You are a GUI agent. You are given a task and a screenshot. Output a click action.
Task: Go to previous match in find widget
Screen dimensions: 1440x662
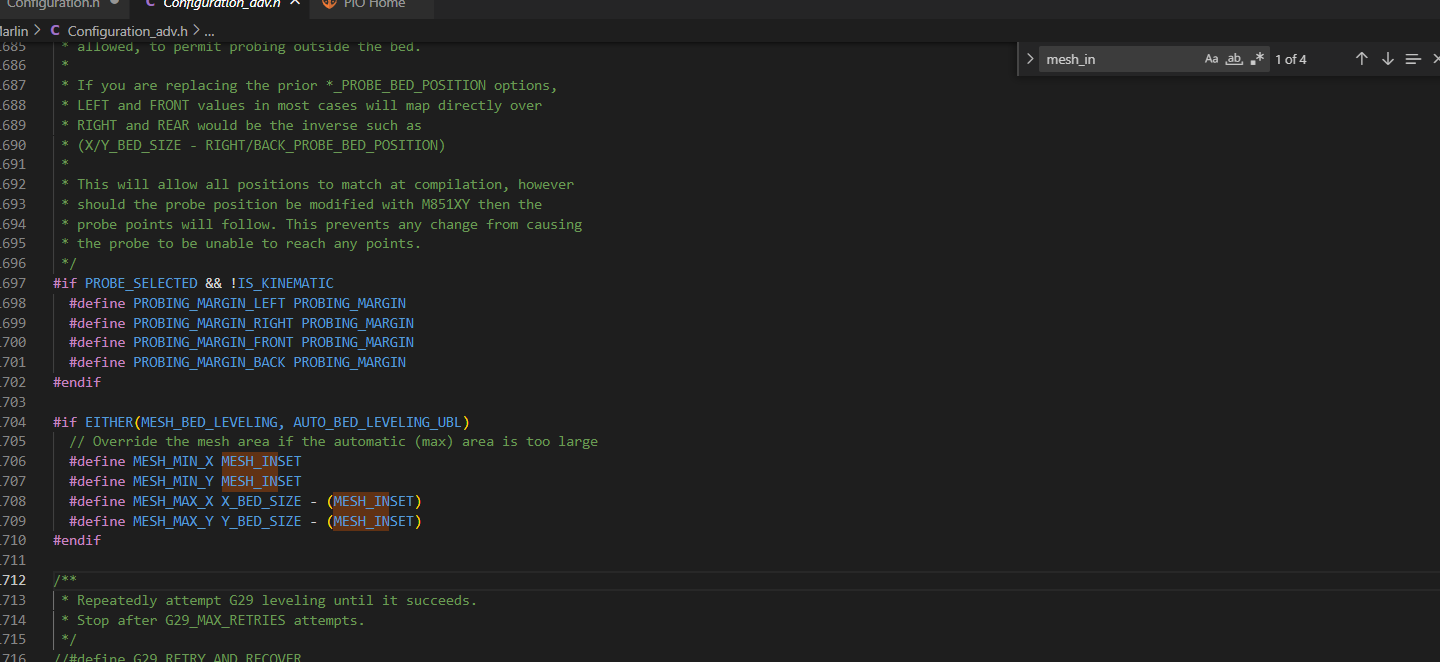click(1361, 59)
